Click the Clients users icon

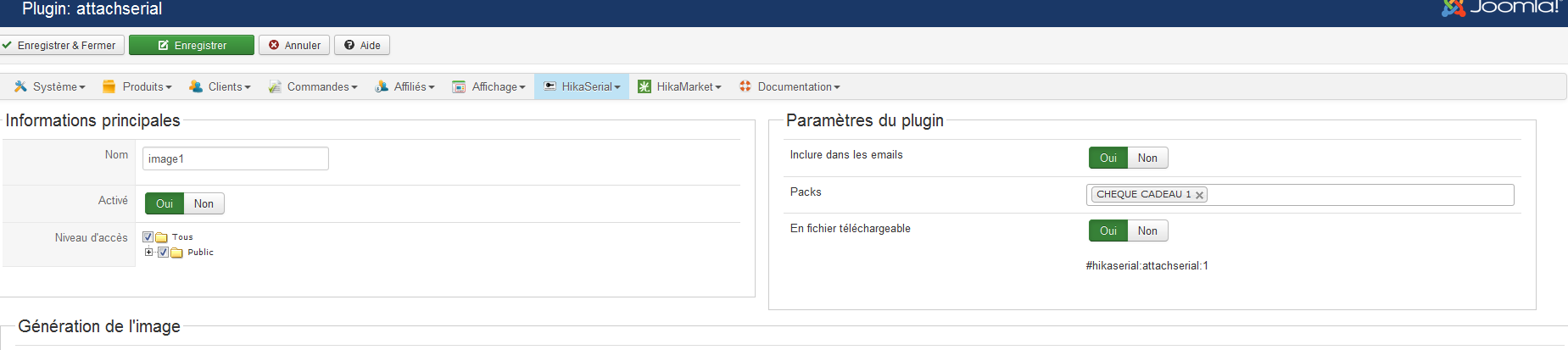196,86
